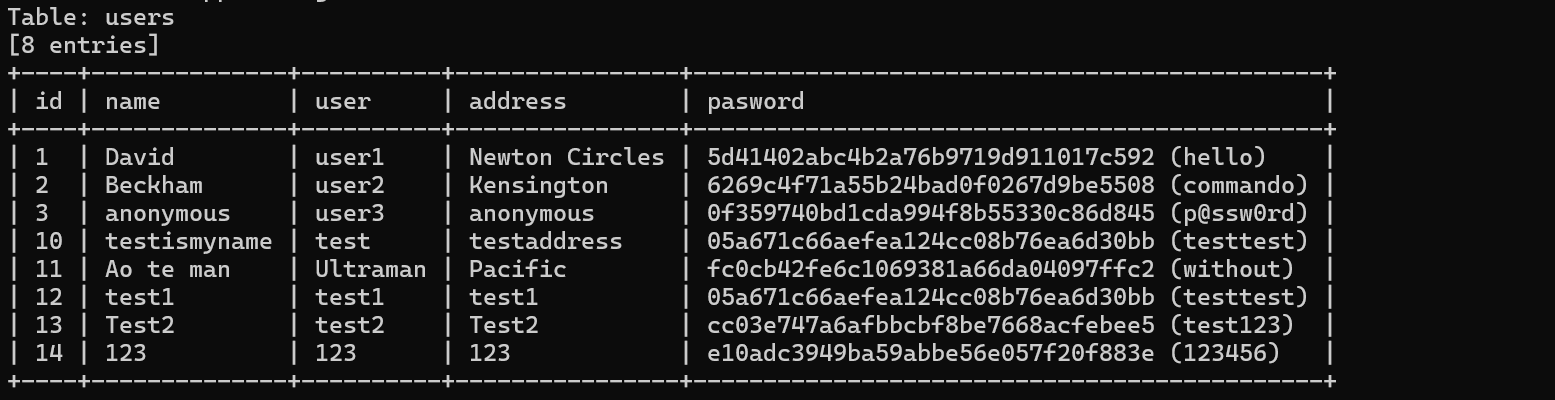
Task: Click the "user" column header
Action: click(x=342, y=101)
